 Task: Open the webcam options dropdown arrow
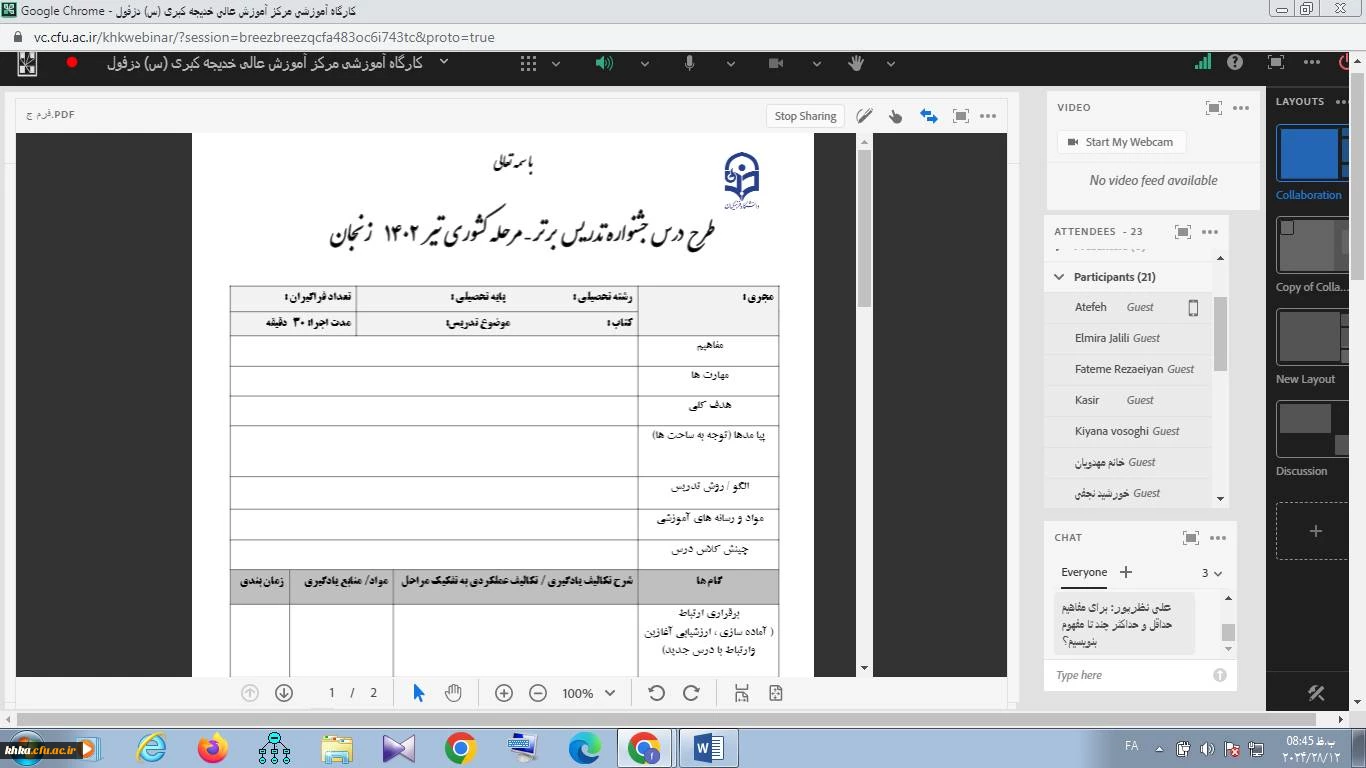click(817, 63)
